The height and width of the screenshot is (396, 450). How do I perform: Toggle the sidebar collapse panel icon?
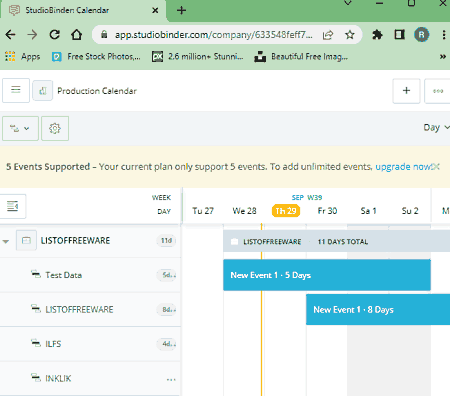click(x=13, y=206)
